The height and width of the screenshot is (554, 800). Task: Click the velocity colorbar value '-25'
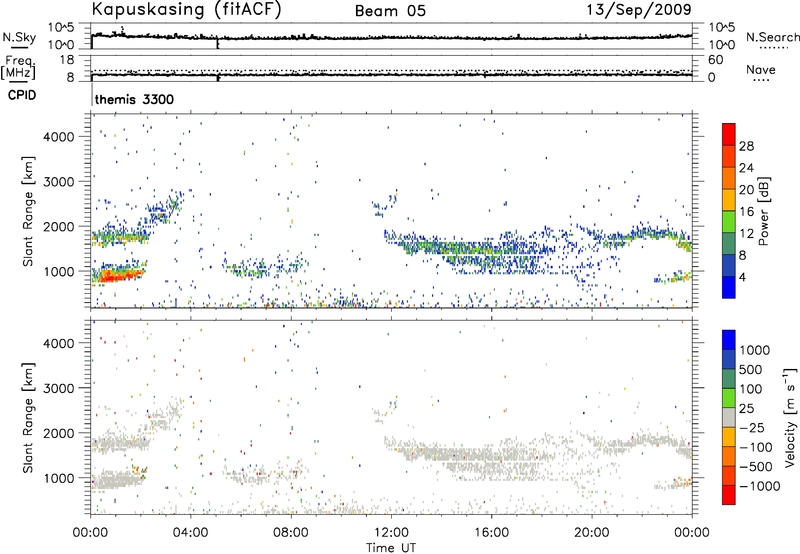(752, 427)
